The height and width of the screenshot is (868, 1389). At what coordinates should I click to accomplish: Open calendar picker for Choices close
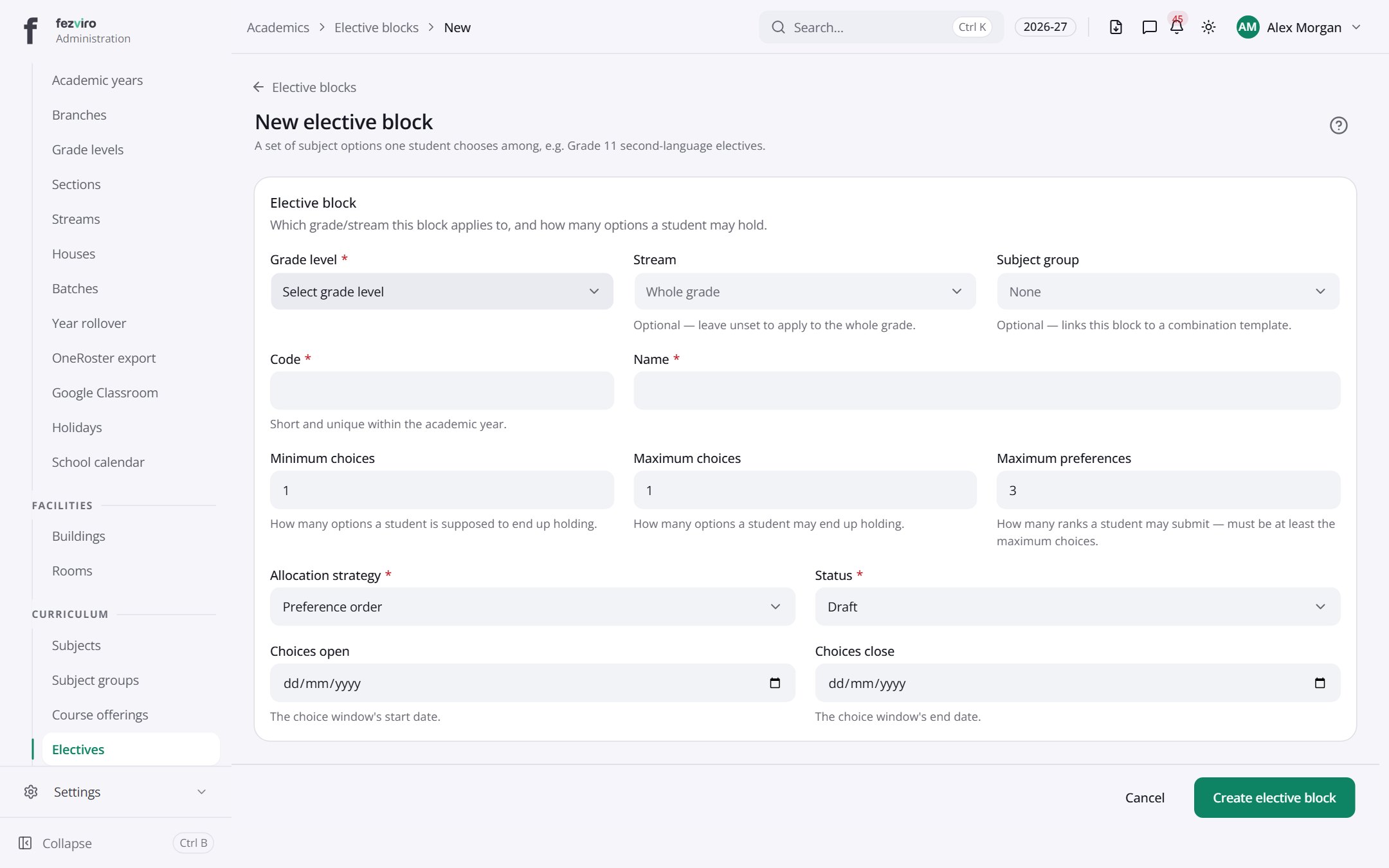pyautogui.click(x=1320, y=683)
